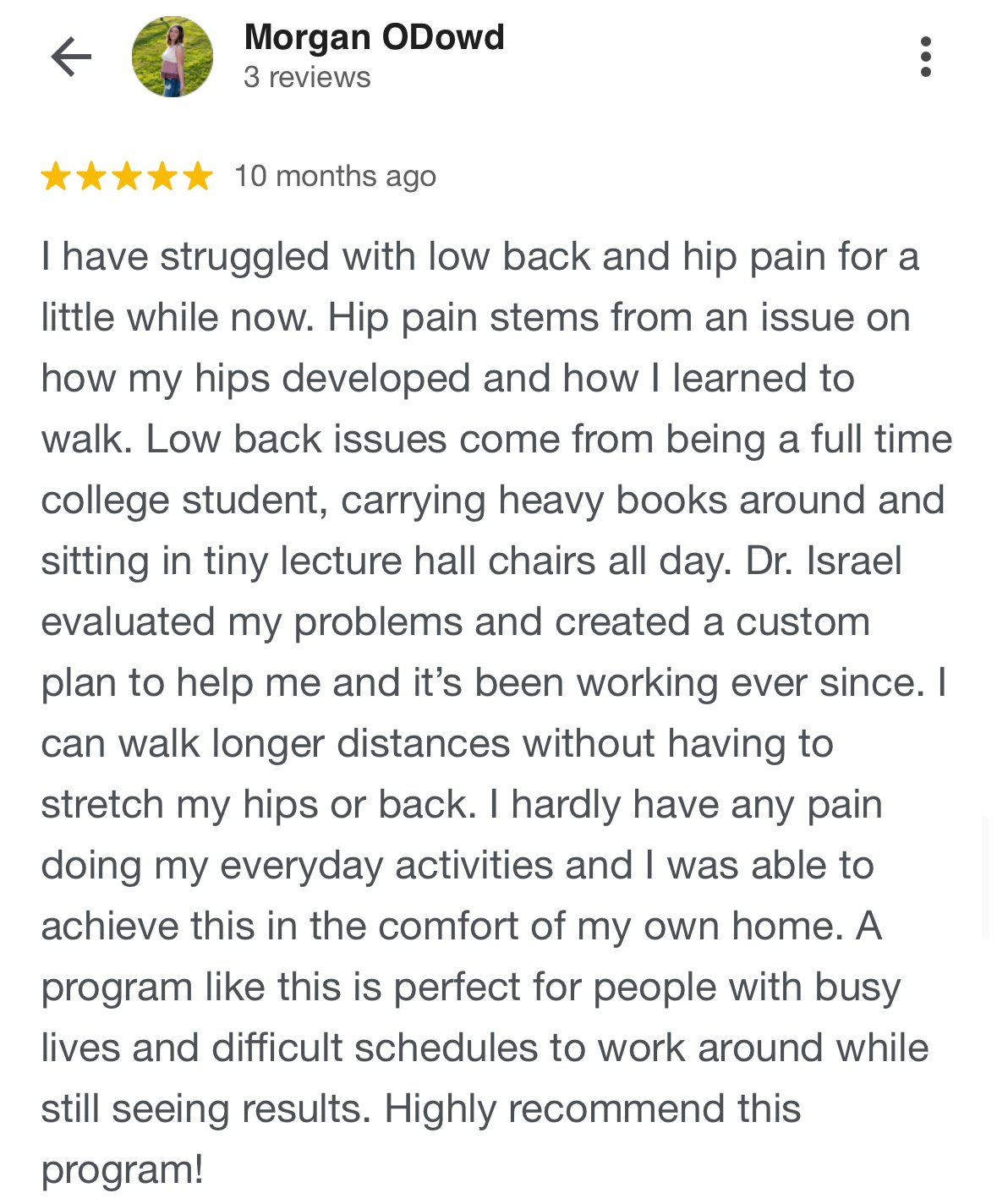Click the fifth yellow rating star
Image resolution: width=997 pixels, height=1204 pixels.
click(x=197, y=177)
